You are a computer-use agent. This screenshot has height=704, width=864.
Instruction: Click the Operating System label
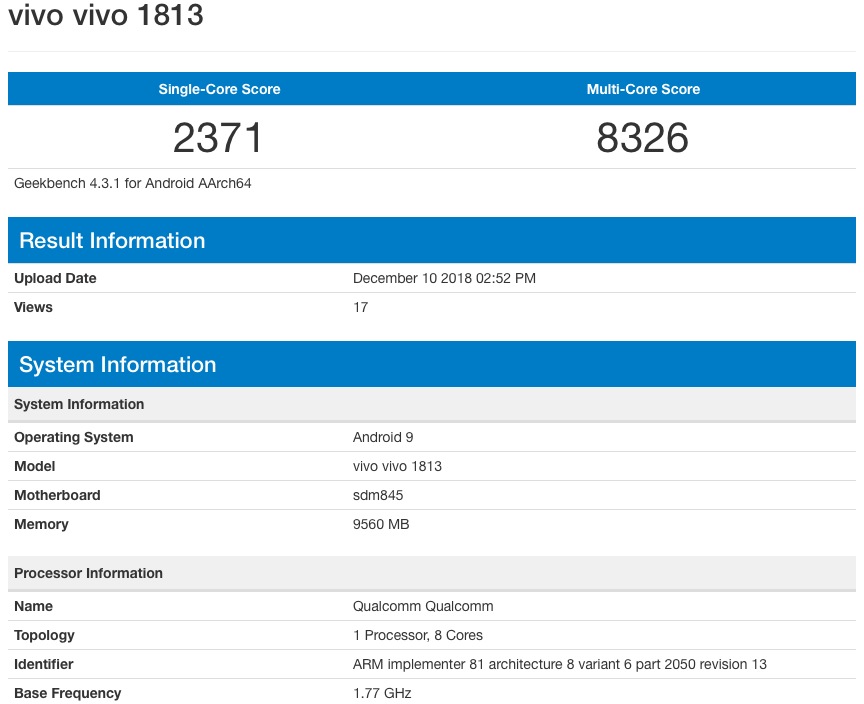[74, 437]
